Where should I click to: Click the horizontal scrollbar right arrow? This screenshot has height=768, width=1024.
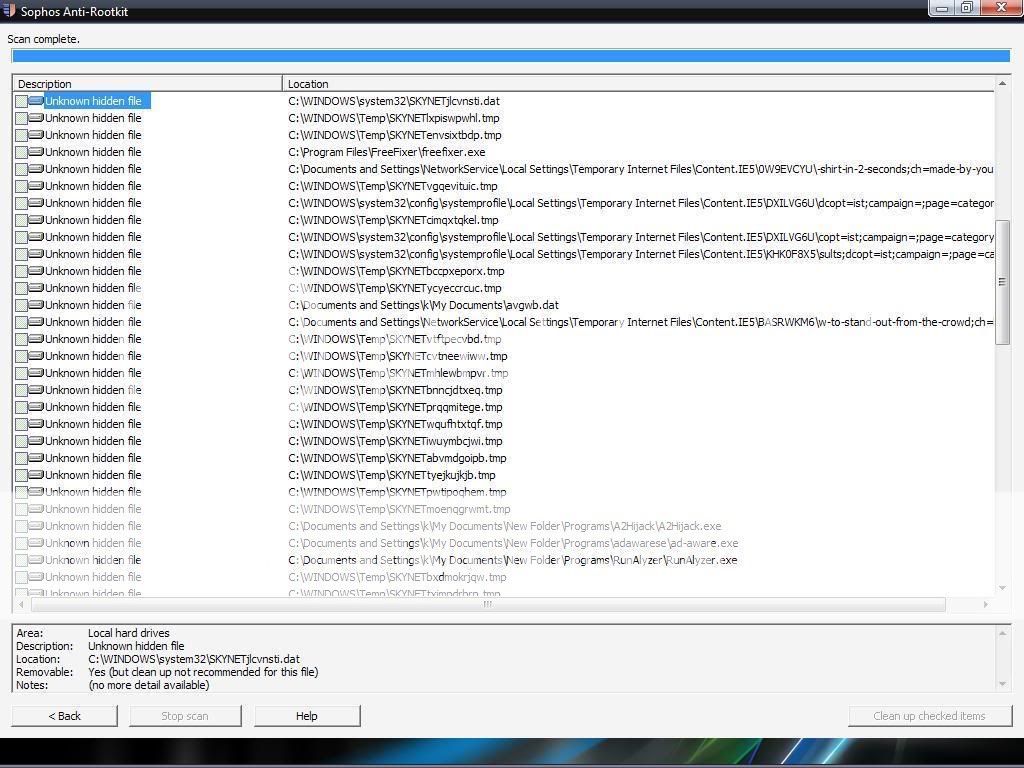point(985,605)
